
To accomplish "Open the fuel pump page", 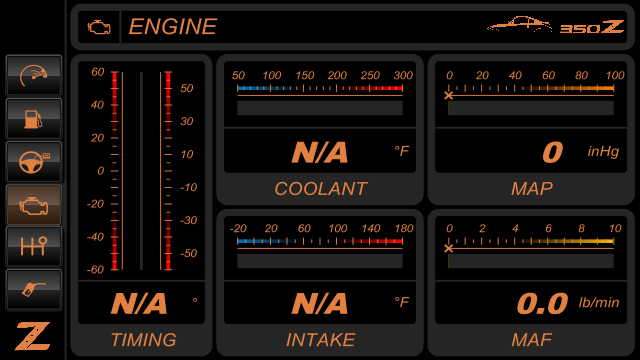I will [34, 119].
